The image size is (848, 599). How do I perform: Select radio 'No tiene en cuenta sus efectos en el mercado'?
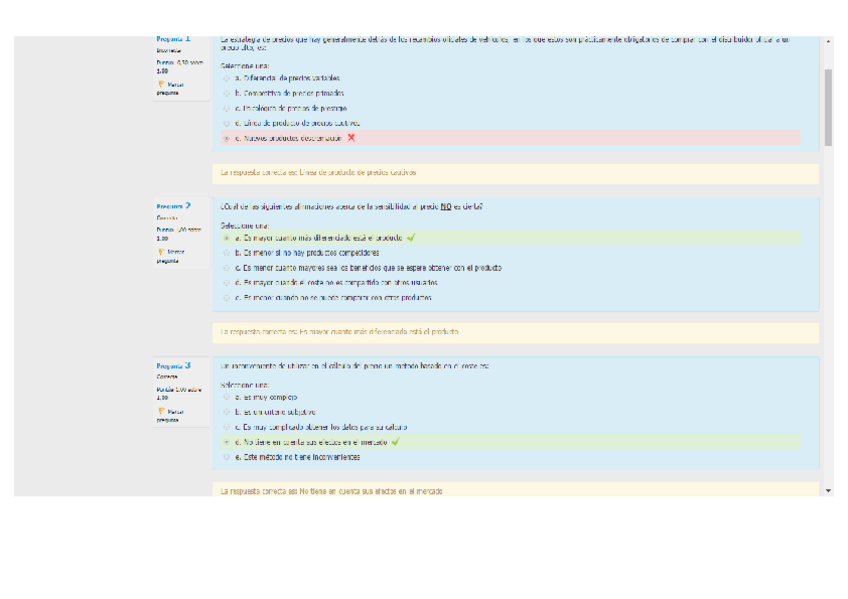coord(227,442)
